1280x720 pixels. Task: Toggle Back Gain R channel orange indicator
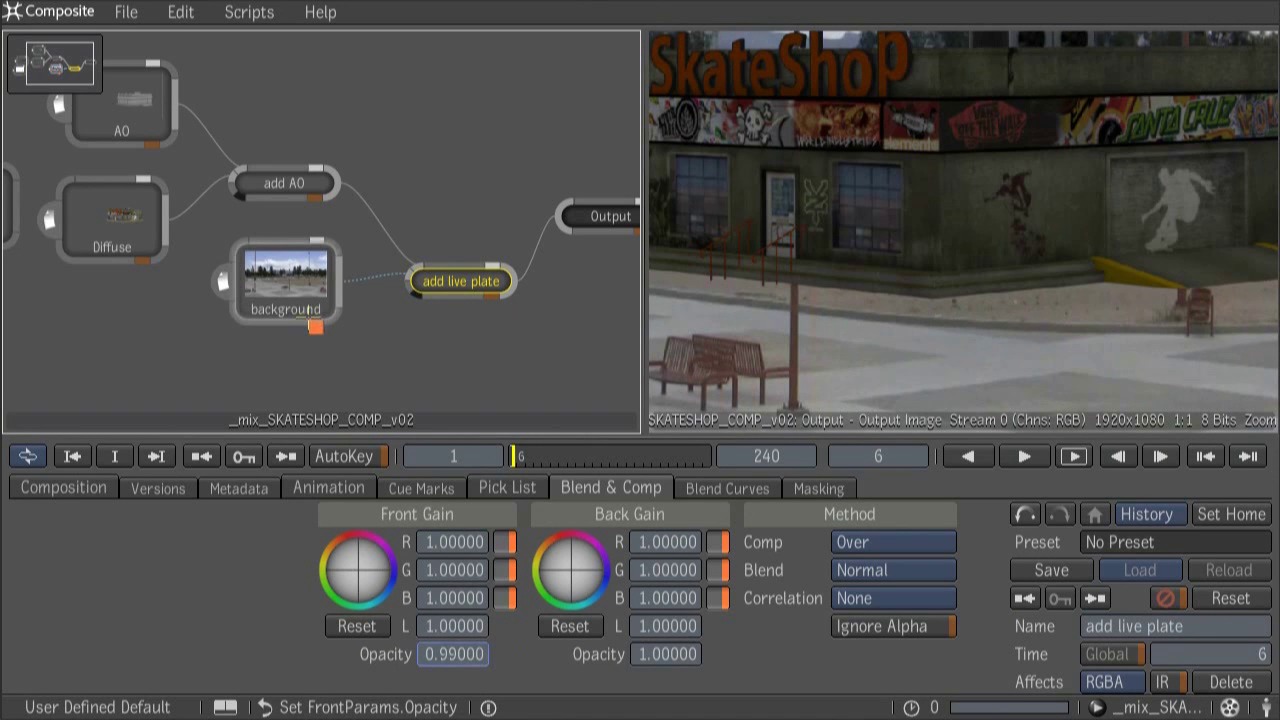click(x=719, y=542)
